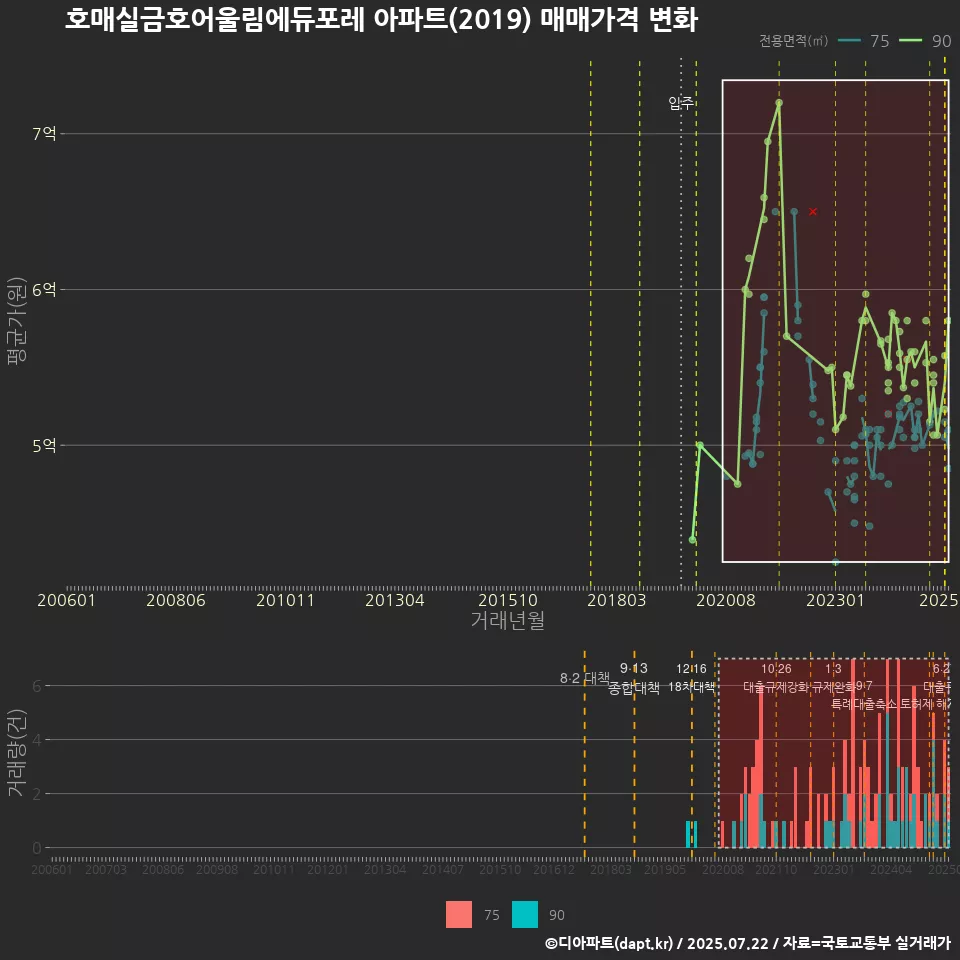Viewport: 960px width, 960px height.
Task: Click the 입주 annotation label
Action: [681, 103]
